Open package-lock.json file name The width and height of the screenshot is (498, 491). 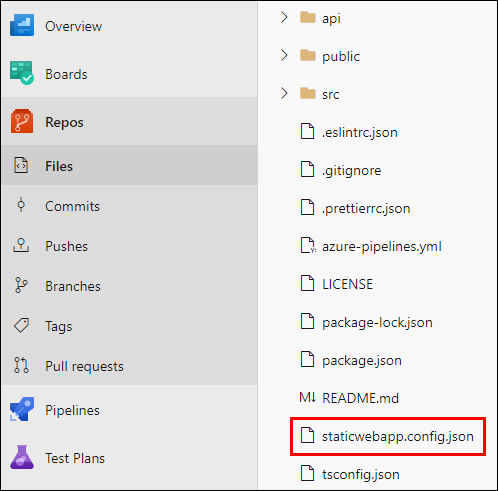[377, 323]
